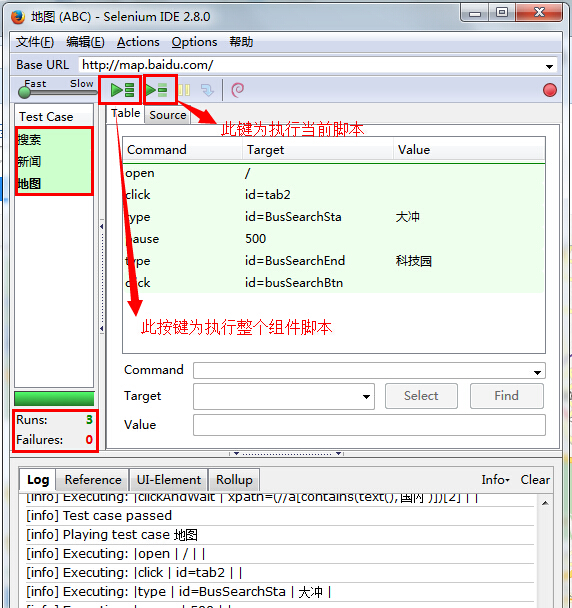Click right arrow on horizontal log splitter
Screen dimensions: 572x608
[338, 453]
